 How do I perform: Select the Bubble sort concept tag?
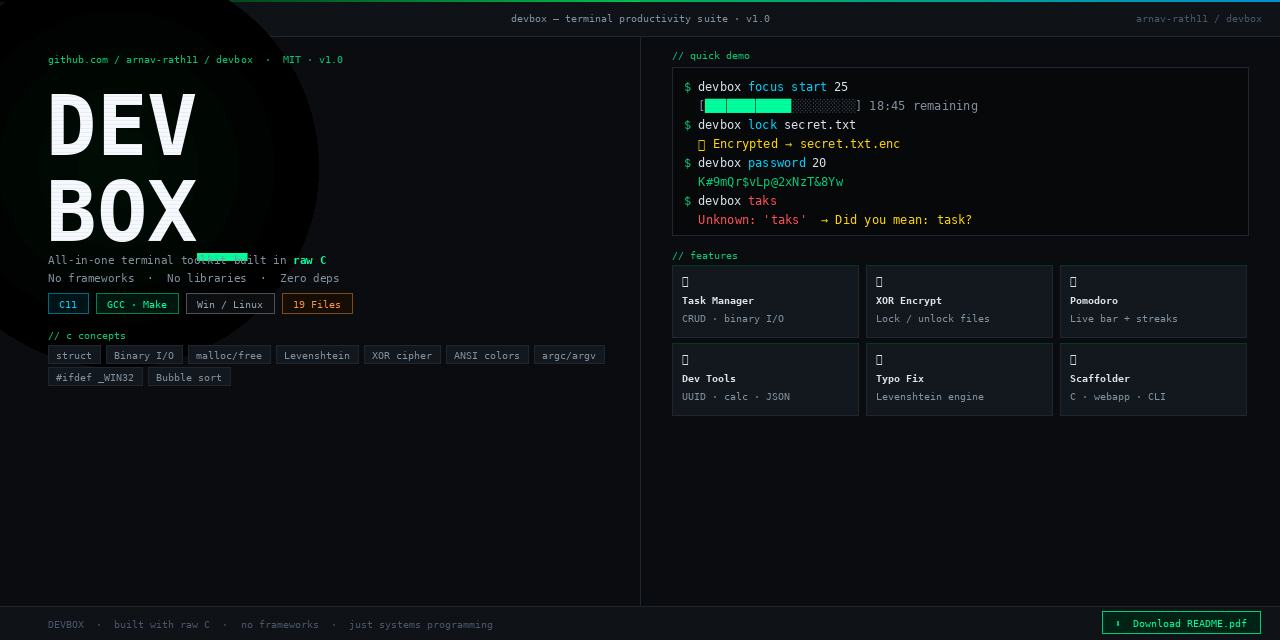[x=189, y=377]
